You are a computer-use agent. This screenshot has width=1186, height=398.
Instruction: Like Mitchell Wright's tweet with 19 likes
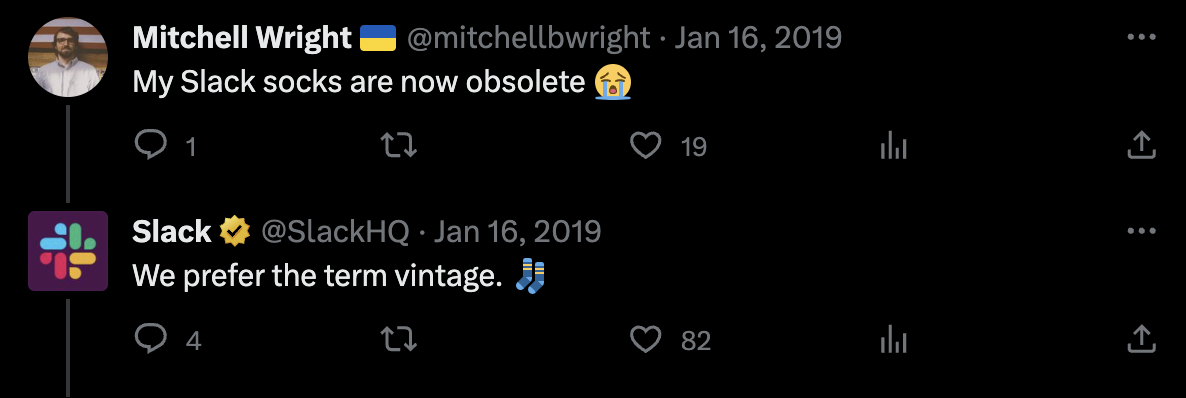click(645, 145)
